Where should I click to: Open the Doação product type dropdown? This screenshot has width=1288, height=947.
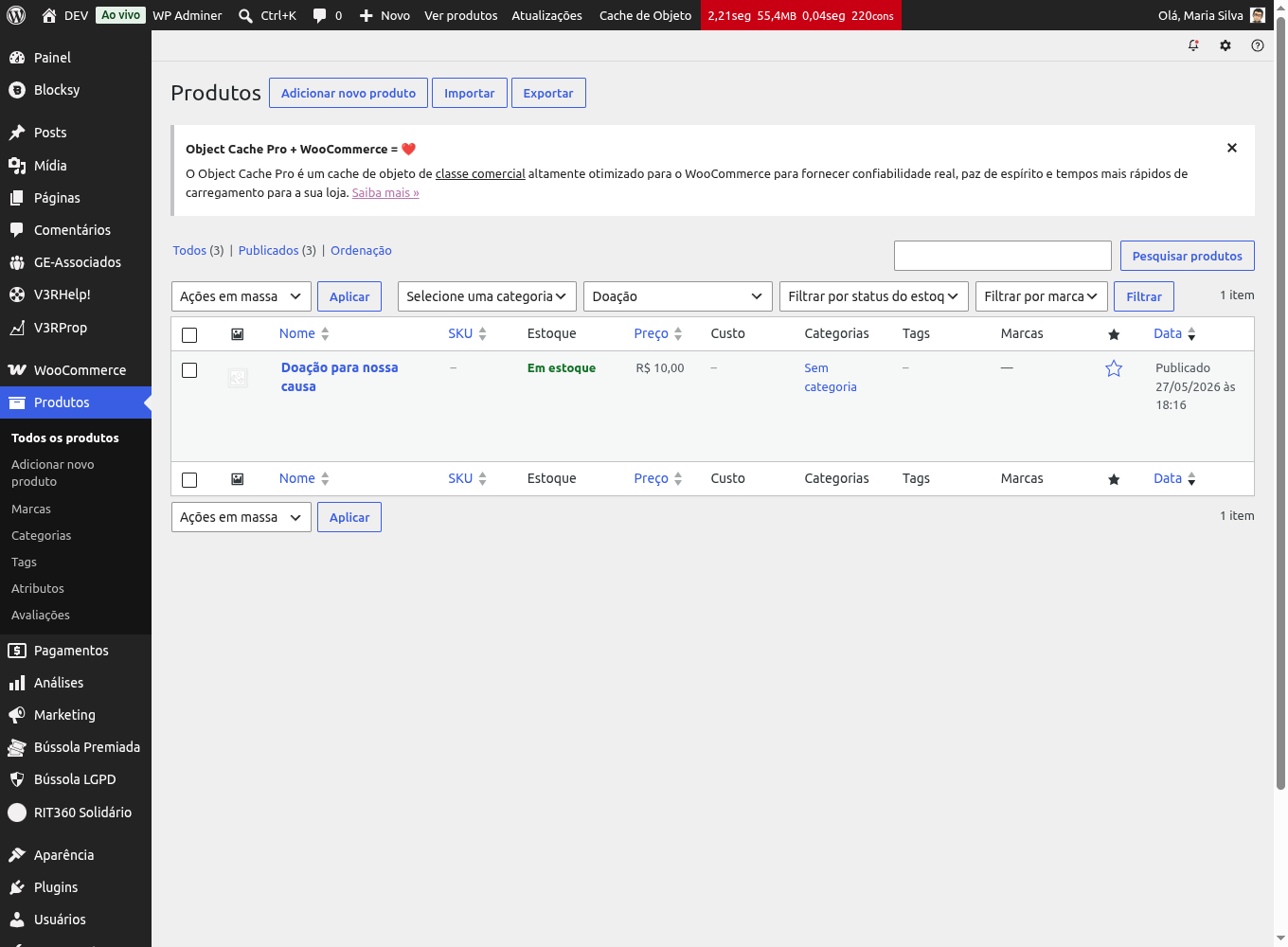pos(678,296)
